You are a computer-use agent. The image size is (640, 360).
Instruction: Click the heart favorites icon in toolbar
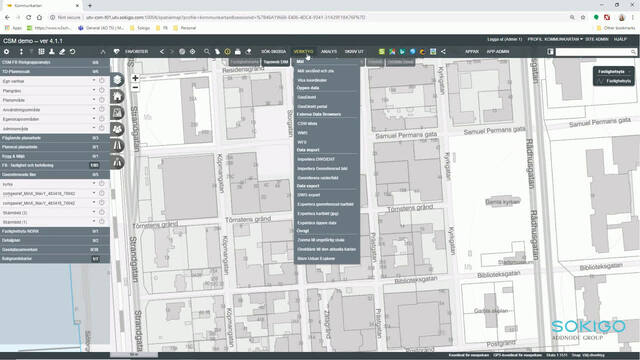click(116, 52)
